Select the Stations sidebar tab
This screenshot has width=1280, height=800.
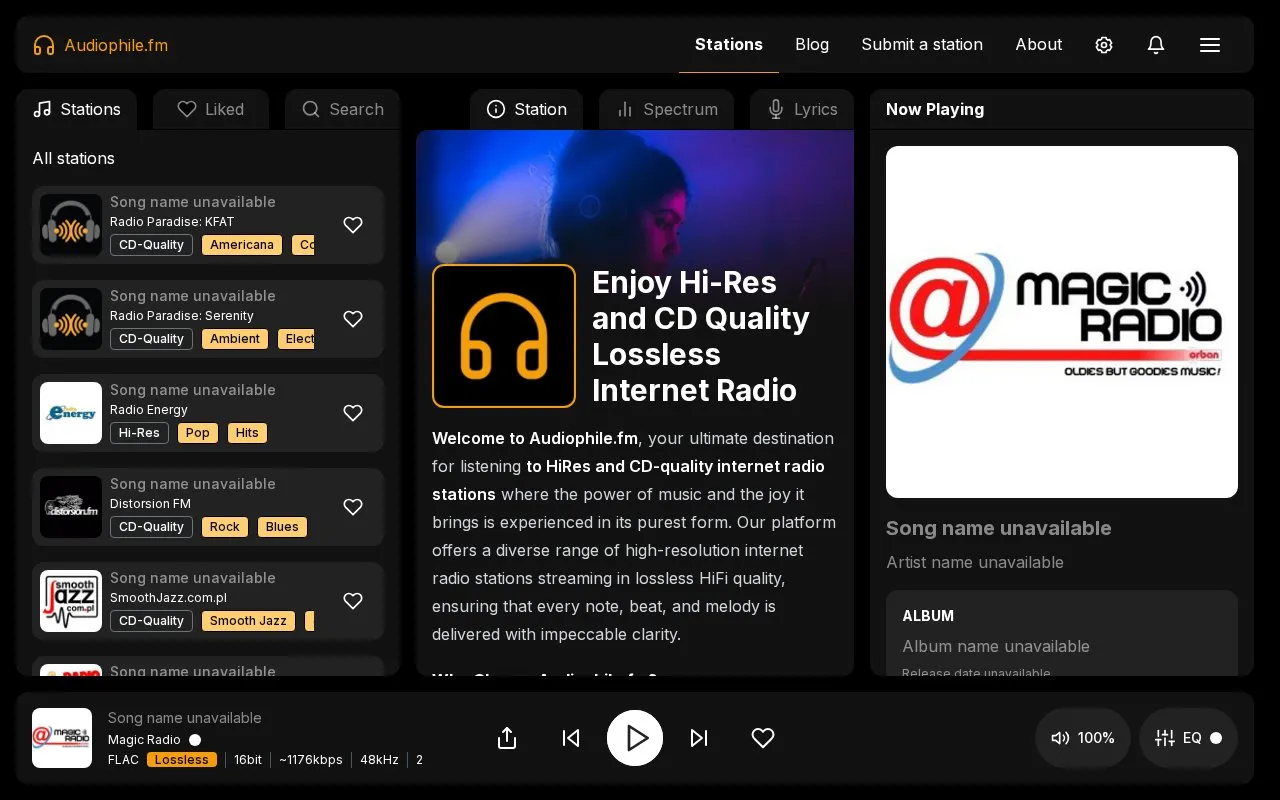click(76, 109)
